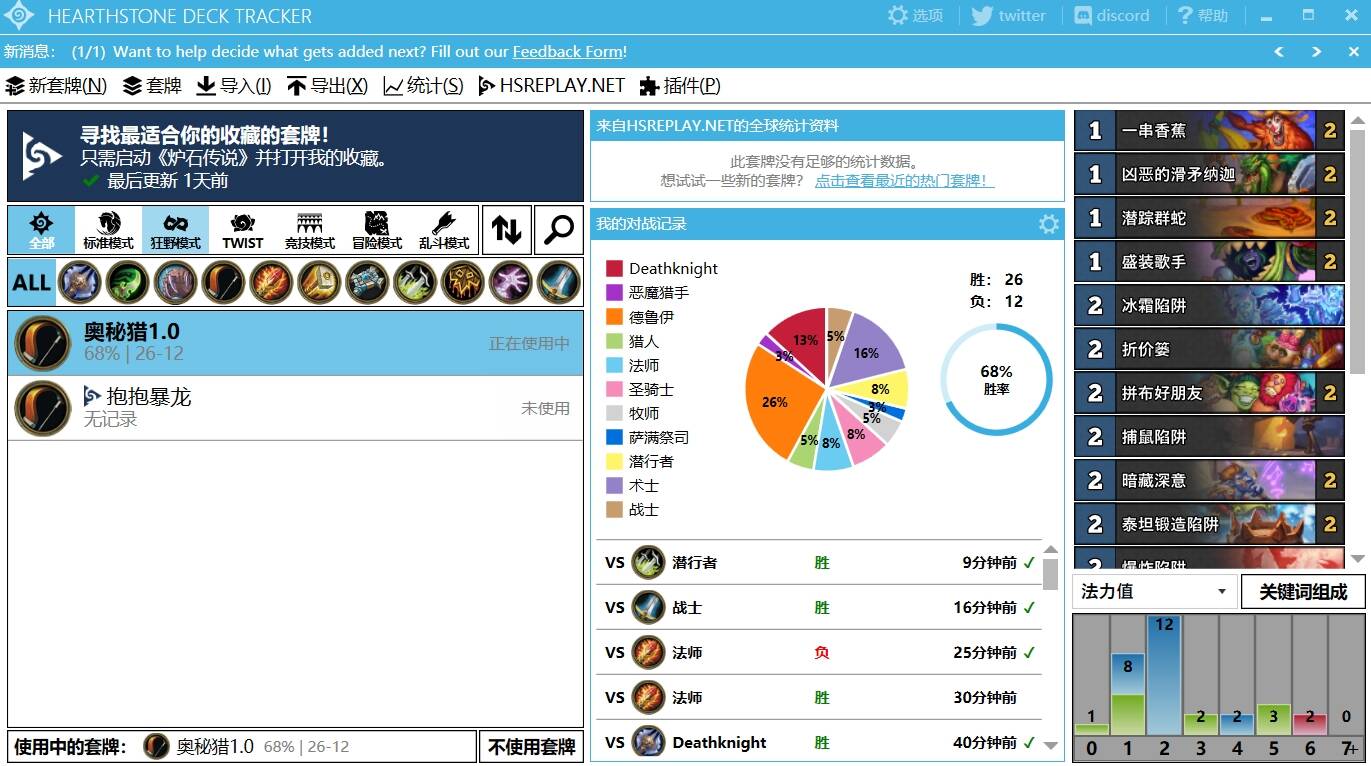Open 插件(P) menu

click(x=680, y=86)
